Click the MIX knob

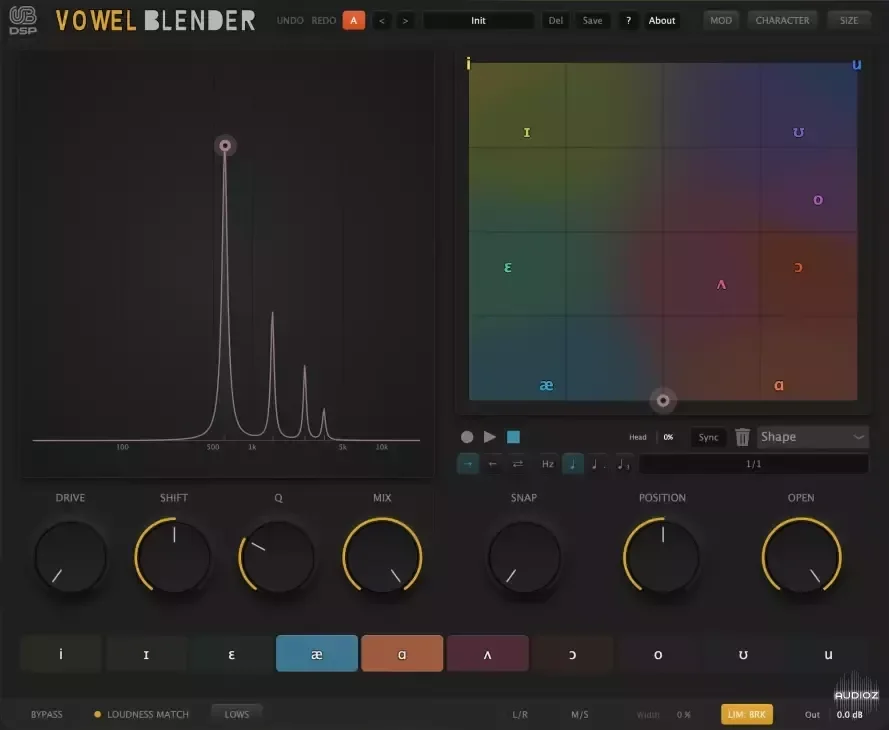(382, 557)
